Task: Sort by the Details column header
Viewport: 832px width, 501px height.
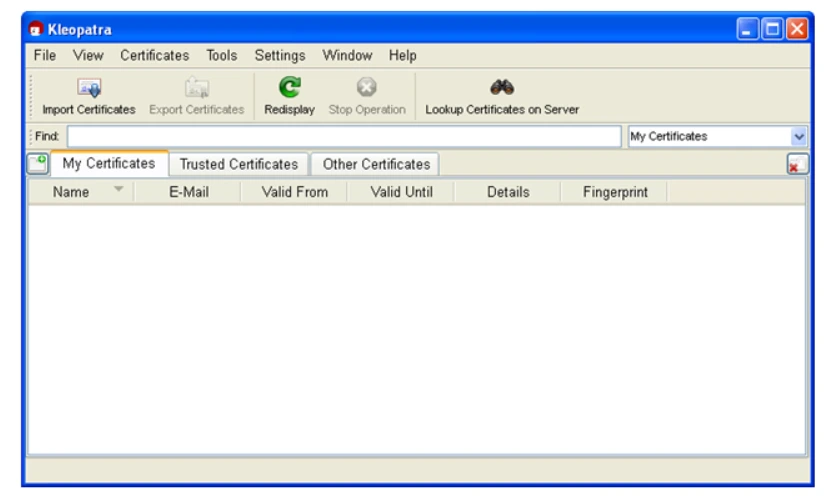Action: 508,192
